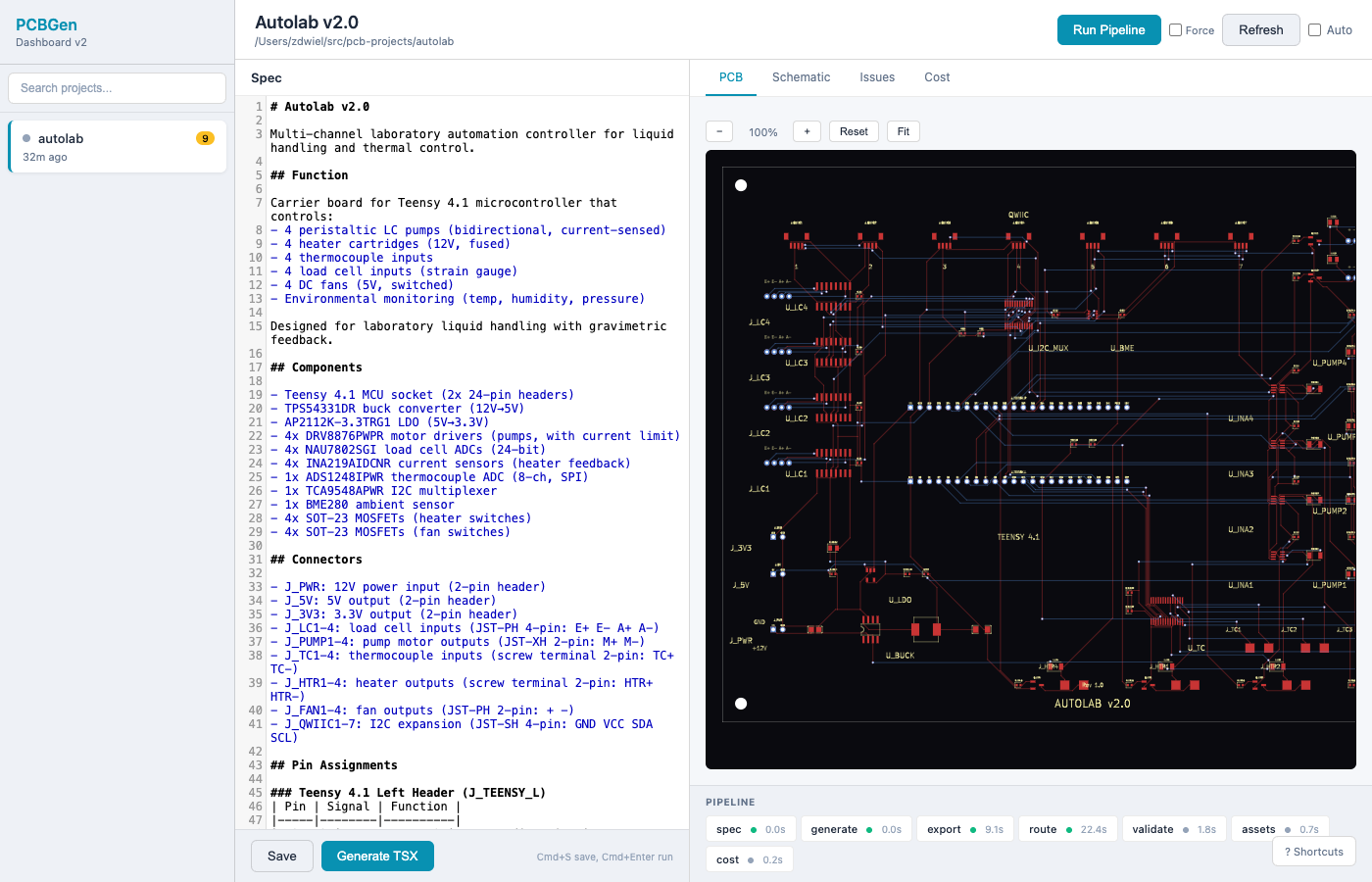This screenshot has width=1372, height=882.
Task: Click the 9 issues badge on autolab
Action: [x=205, y=138]
